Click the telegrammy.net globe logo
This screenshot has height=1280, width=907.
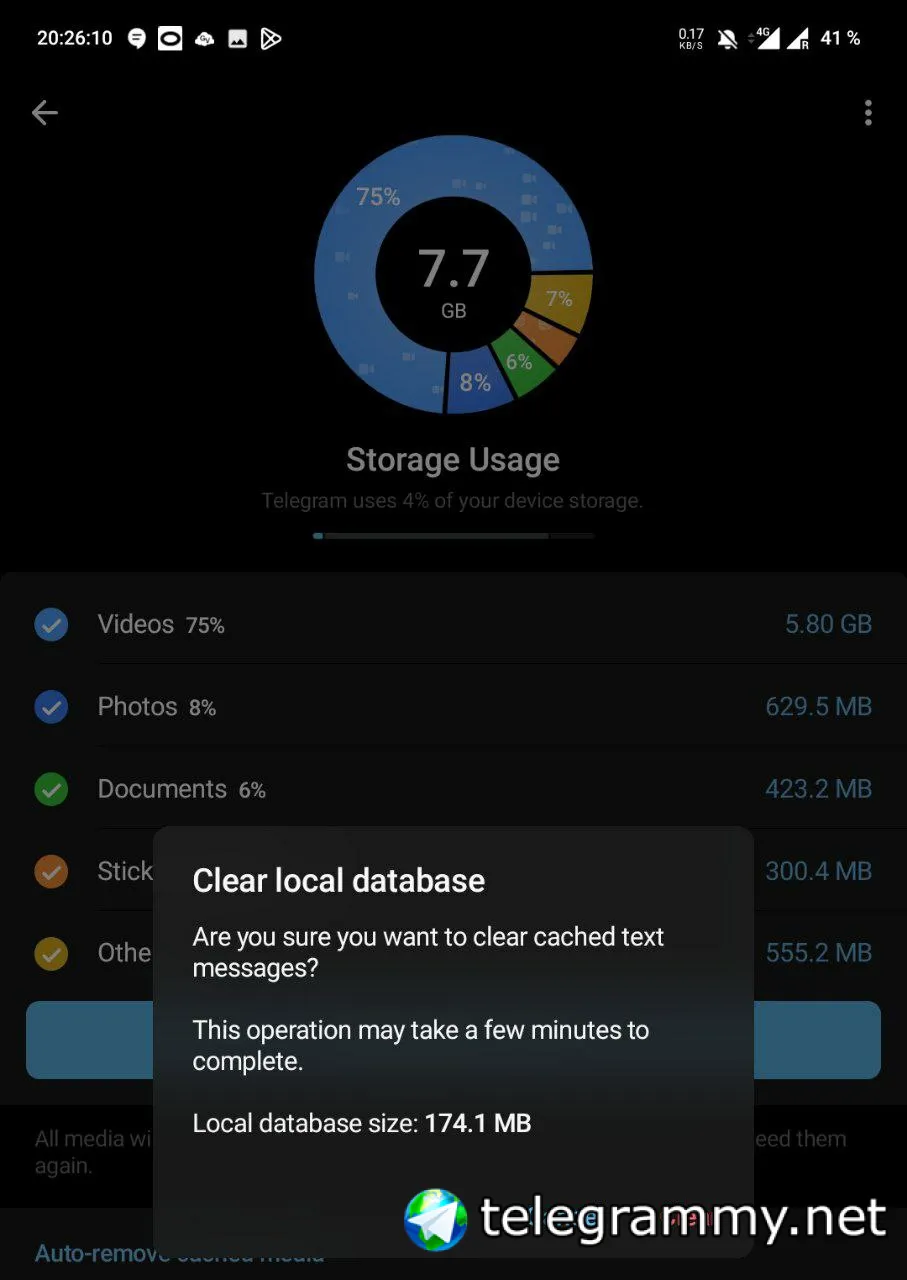pos(436,1219)
